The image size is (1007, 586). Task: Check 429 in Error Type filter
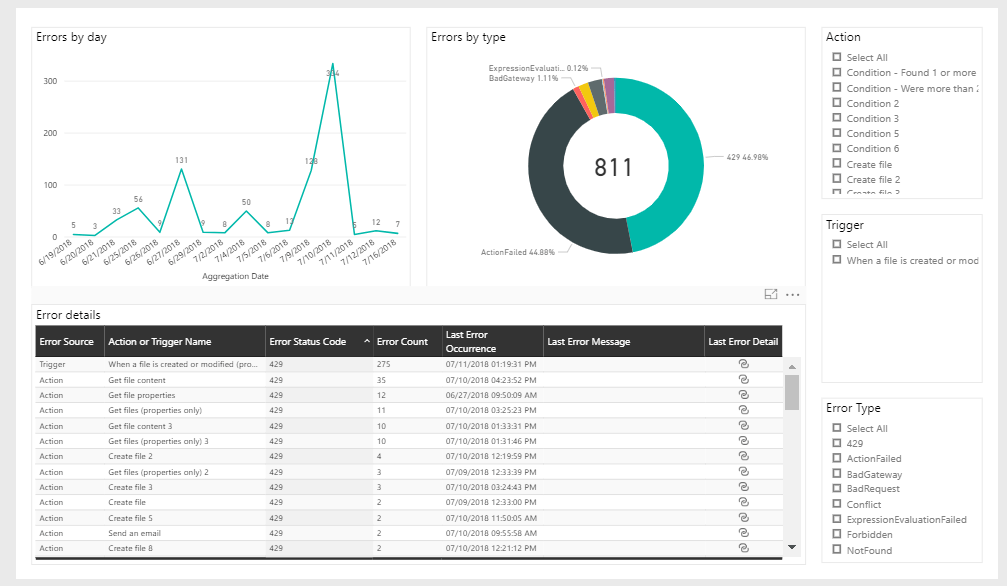click(837, 443)
